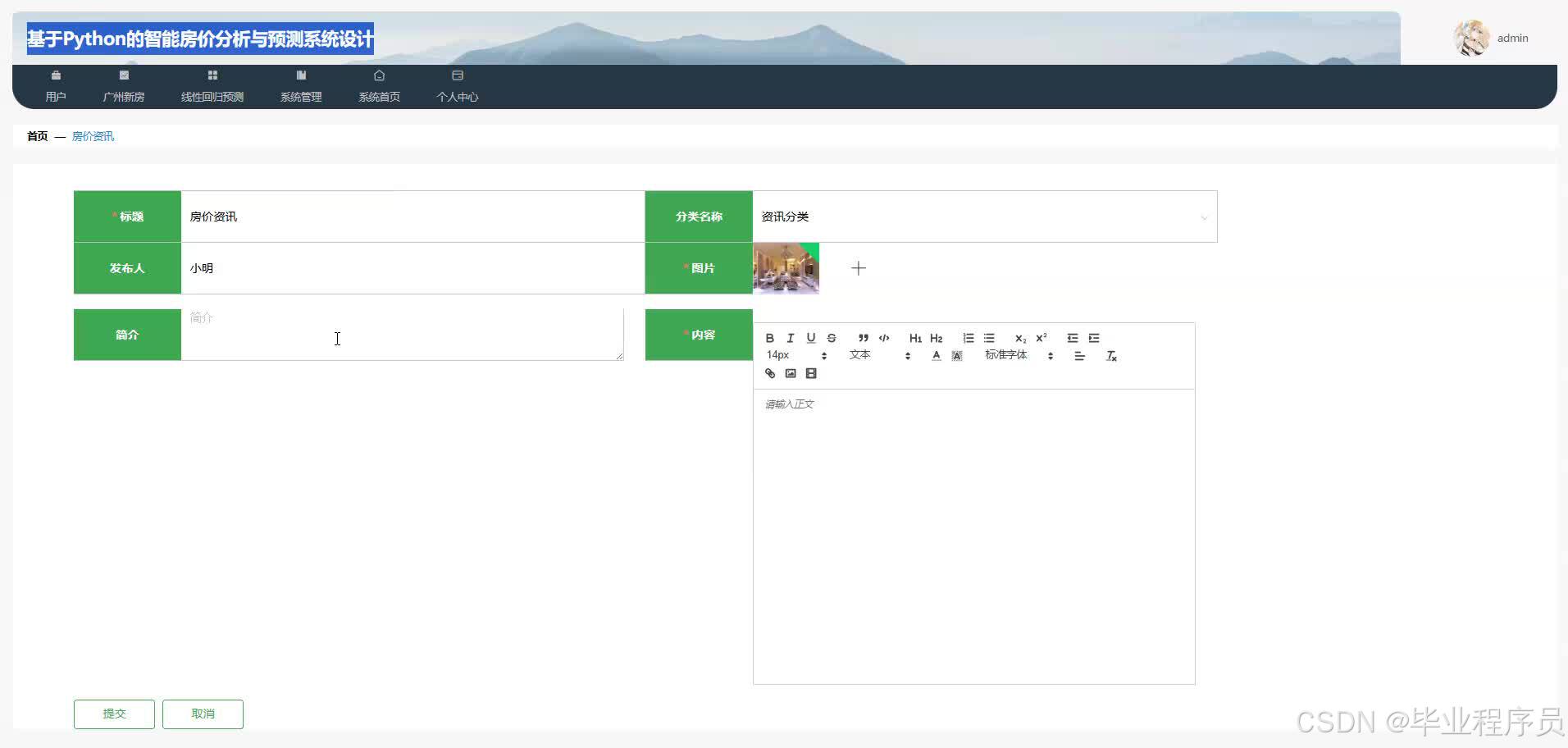Click the 提交 submit button
The image size is (1568, 748).
(x=114, y=714)
